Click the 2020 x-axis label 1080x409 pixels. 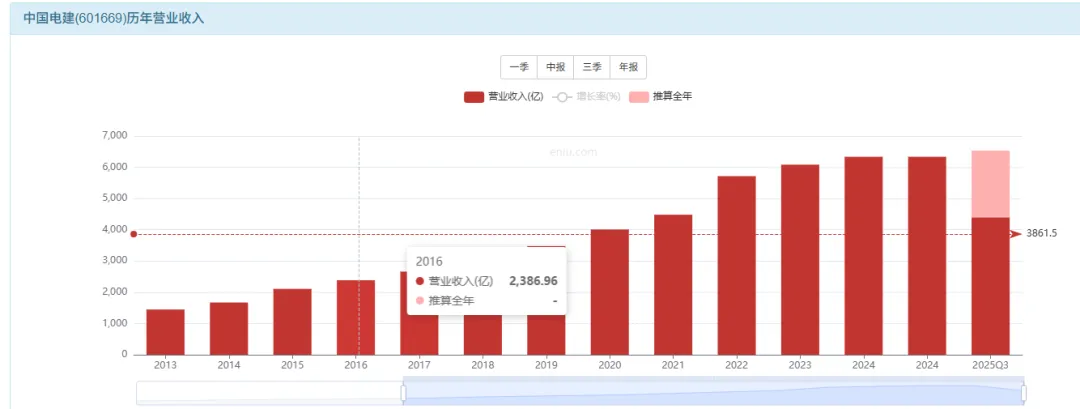coord(610,365)
